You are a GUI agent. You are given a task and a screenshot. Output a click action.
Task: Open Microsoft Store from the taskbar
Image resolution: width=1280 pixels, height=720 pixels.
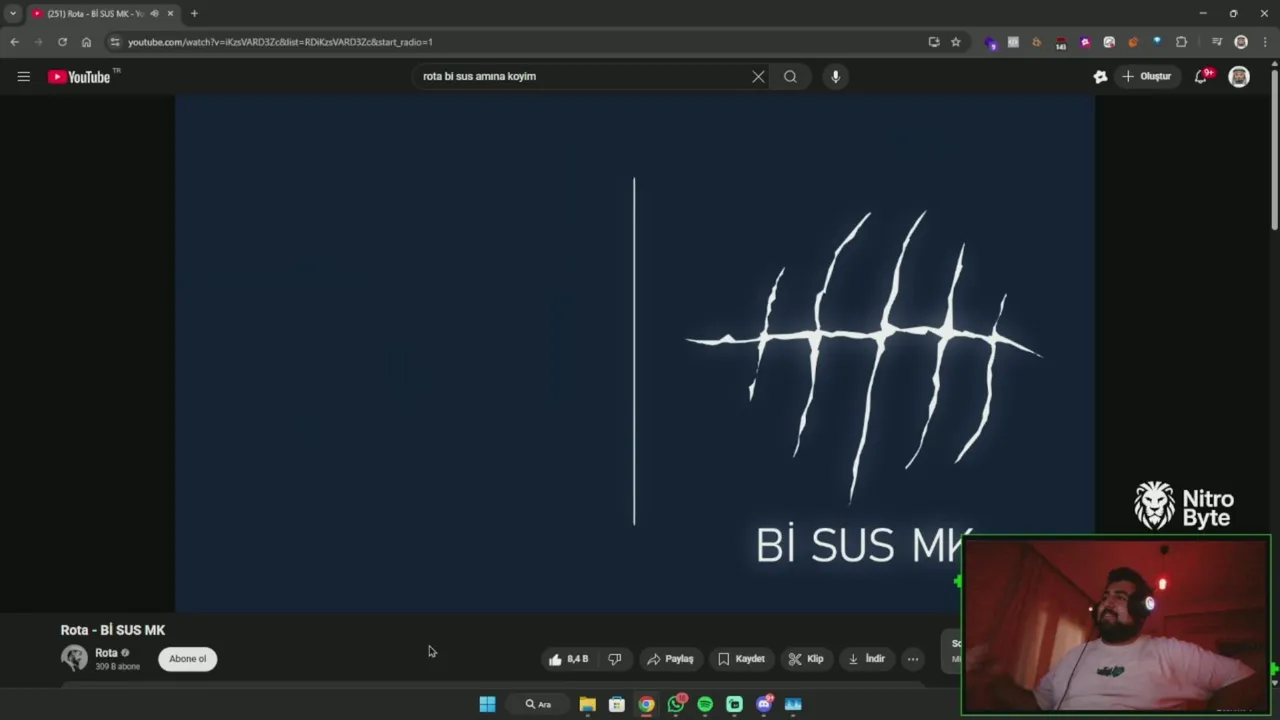(617, 704)
